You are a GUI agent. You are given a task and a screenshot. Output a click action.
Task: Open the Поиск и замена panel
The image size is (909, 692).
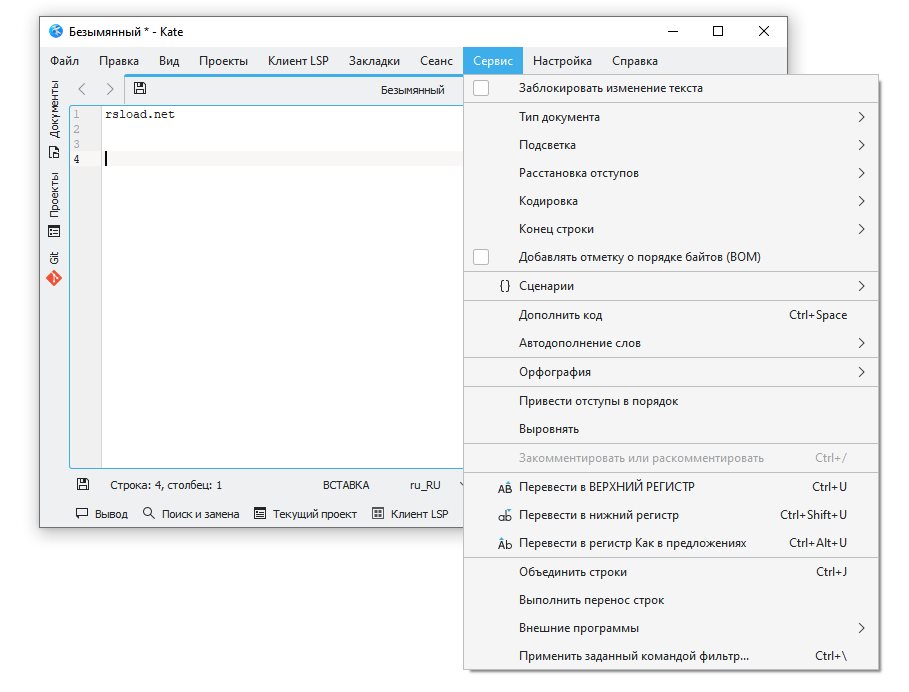point(191,513)
